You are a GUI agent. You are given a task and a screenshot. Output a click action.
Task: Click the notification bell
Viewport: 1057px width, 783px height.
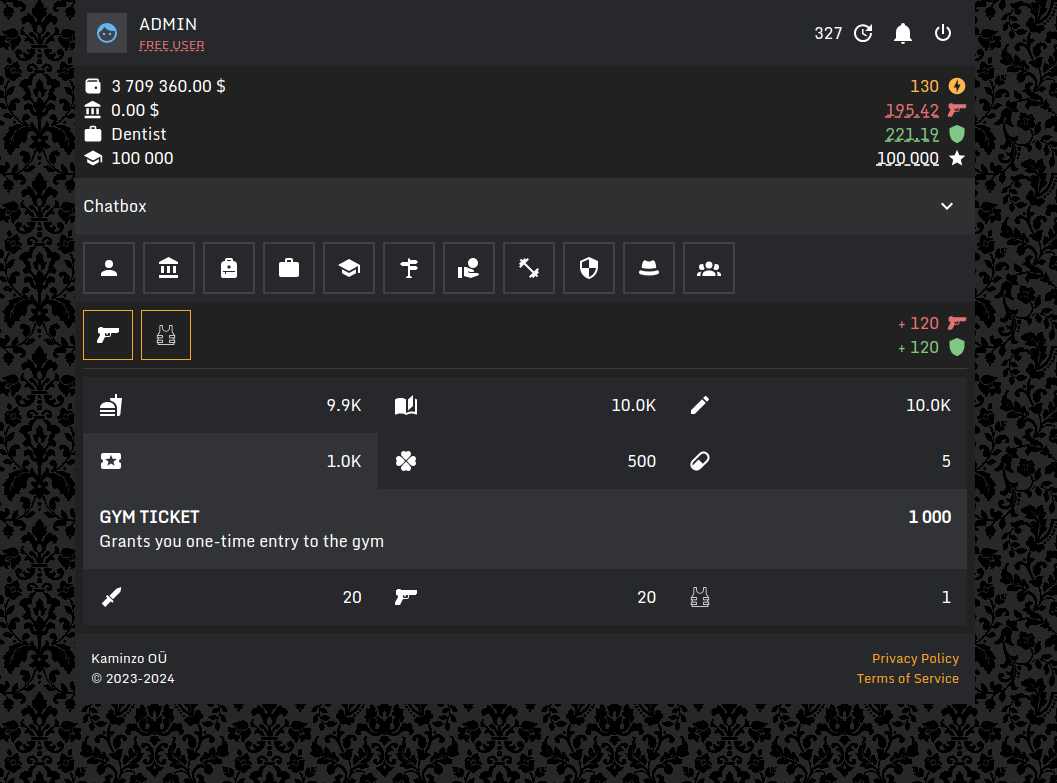(903, 33)
